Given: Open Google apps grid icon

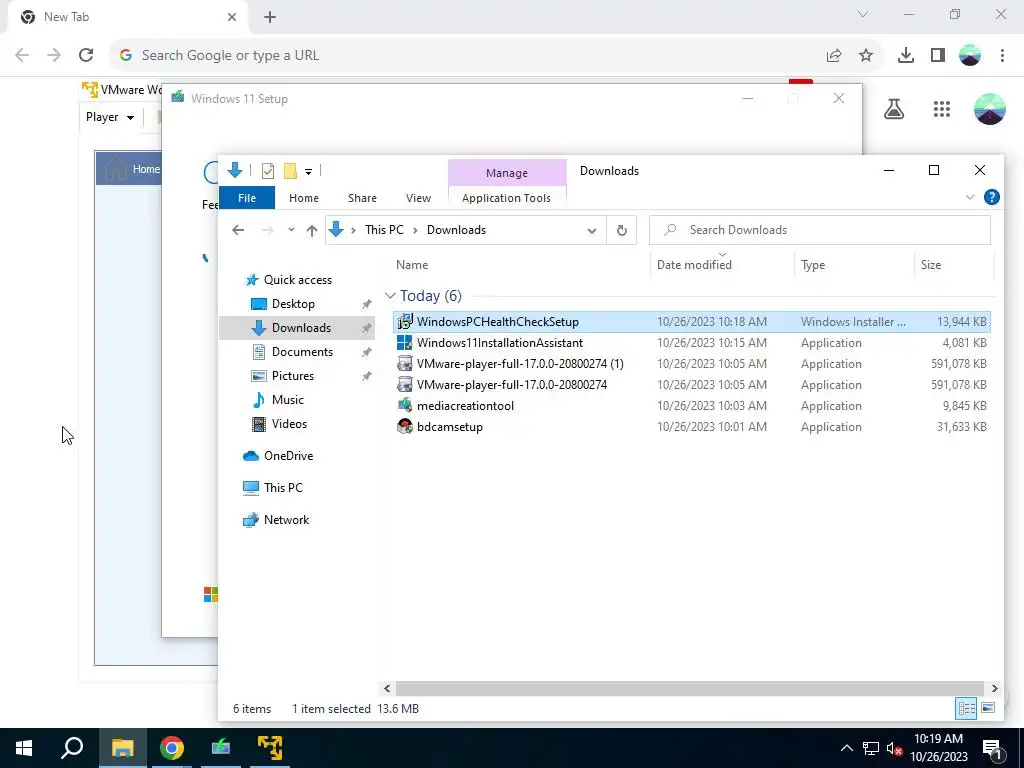Looking at the screenshot, I should pos(942,109).
